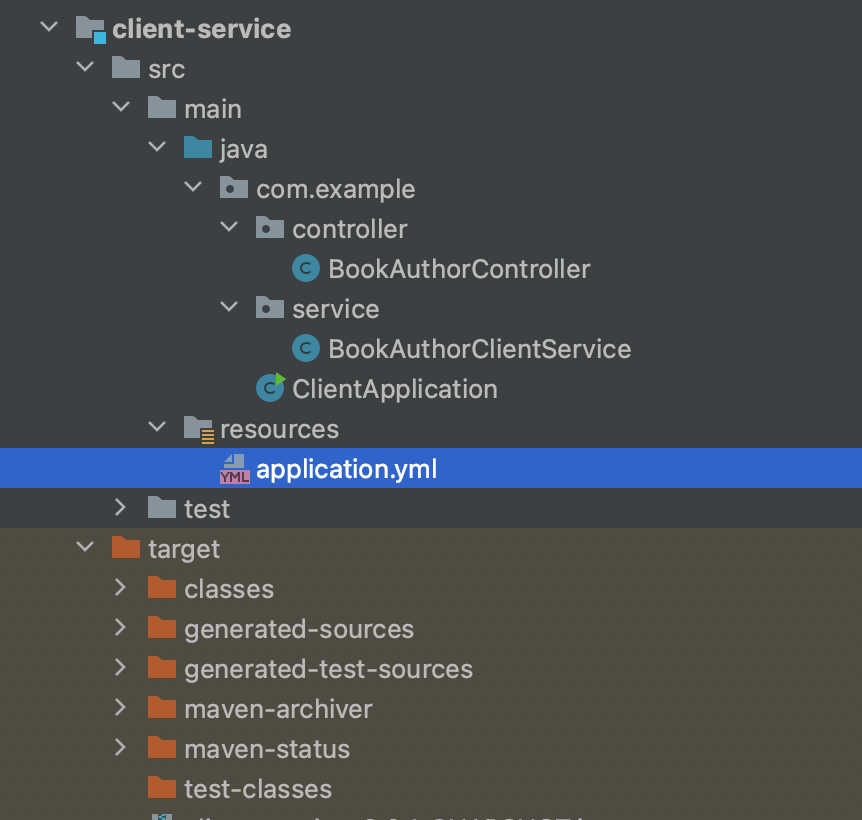
Task: Select the controller label
Action: 350,229
